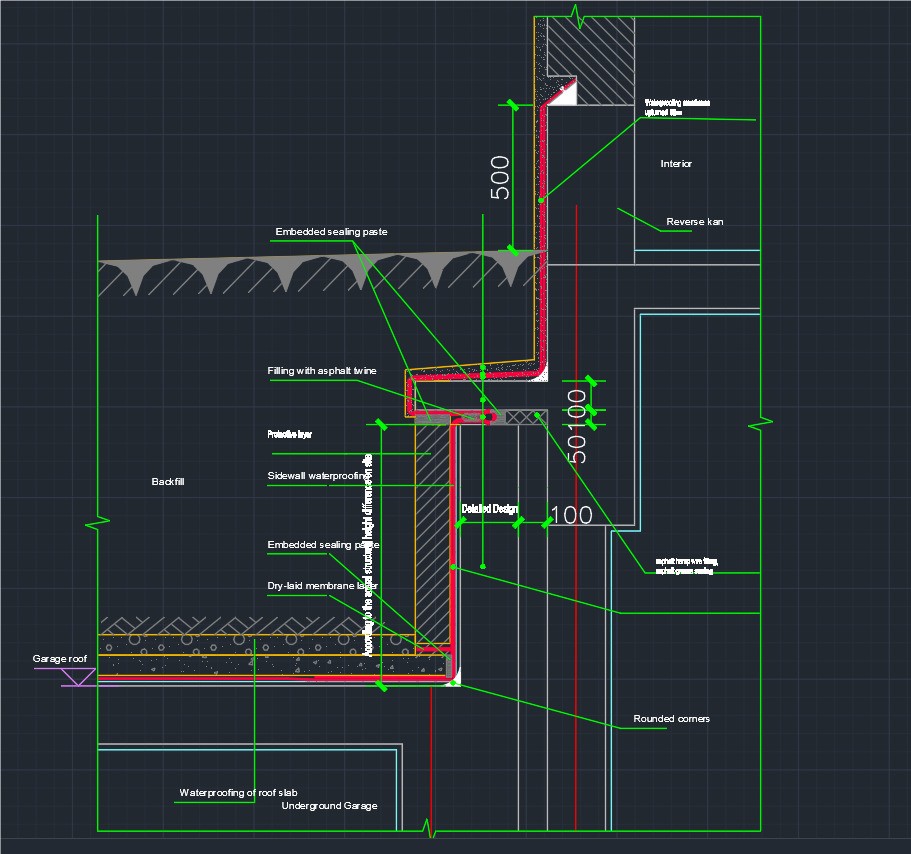Viewport: 911px width, 854px height.
Task: Click the cross-hatched asphalt filling box
Action: tap(520, 417)
